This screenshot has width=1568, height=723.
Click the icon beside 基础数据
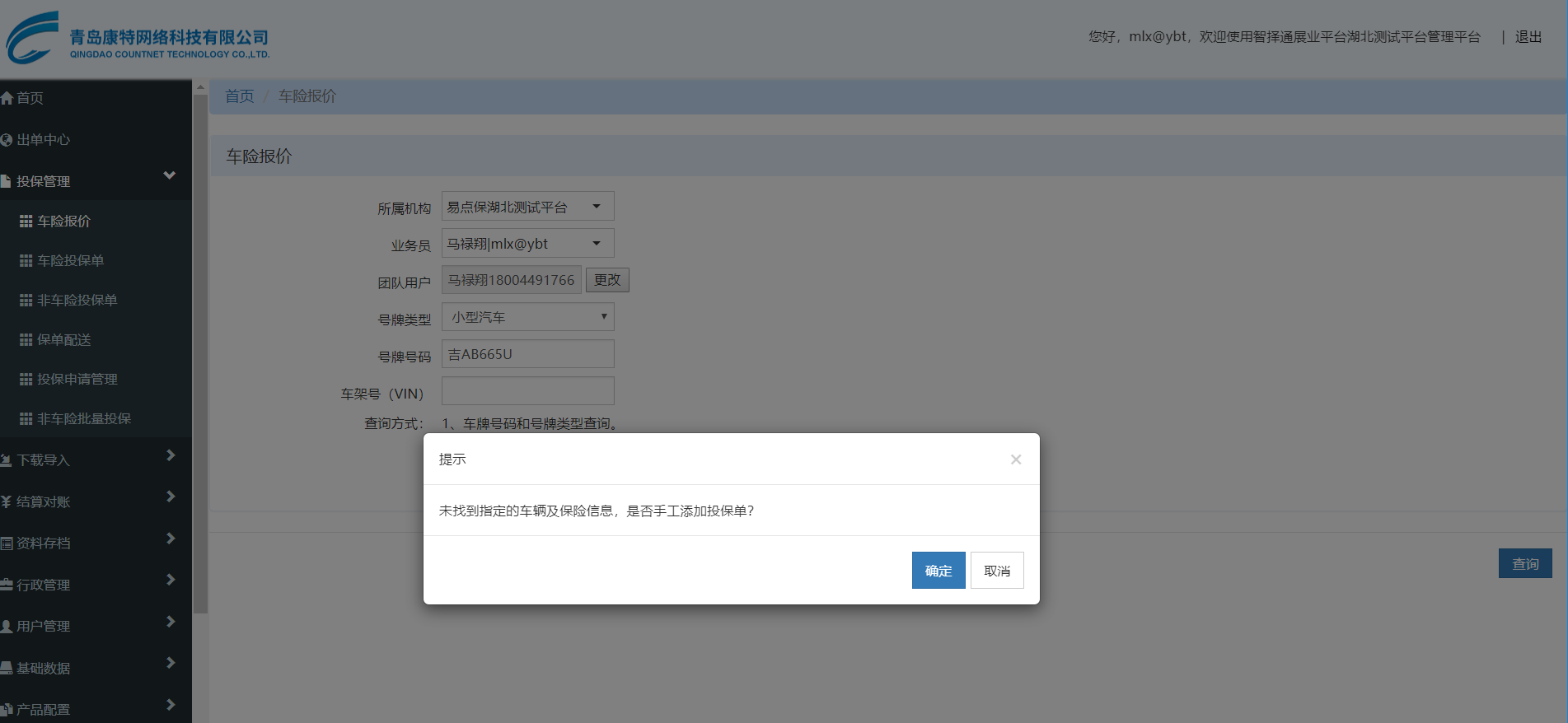tap(7, 668)
